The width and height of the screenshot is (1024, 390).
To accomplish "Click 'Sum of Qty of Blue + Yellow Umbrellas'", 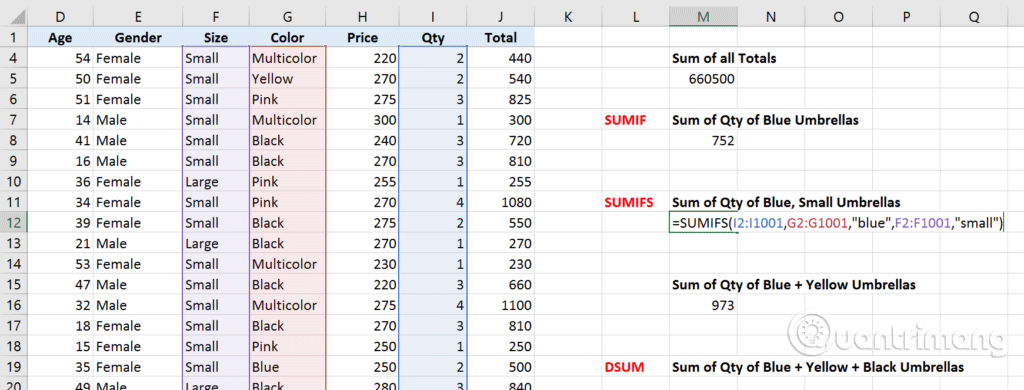I will pyautogui.click(x=793, y=285).
